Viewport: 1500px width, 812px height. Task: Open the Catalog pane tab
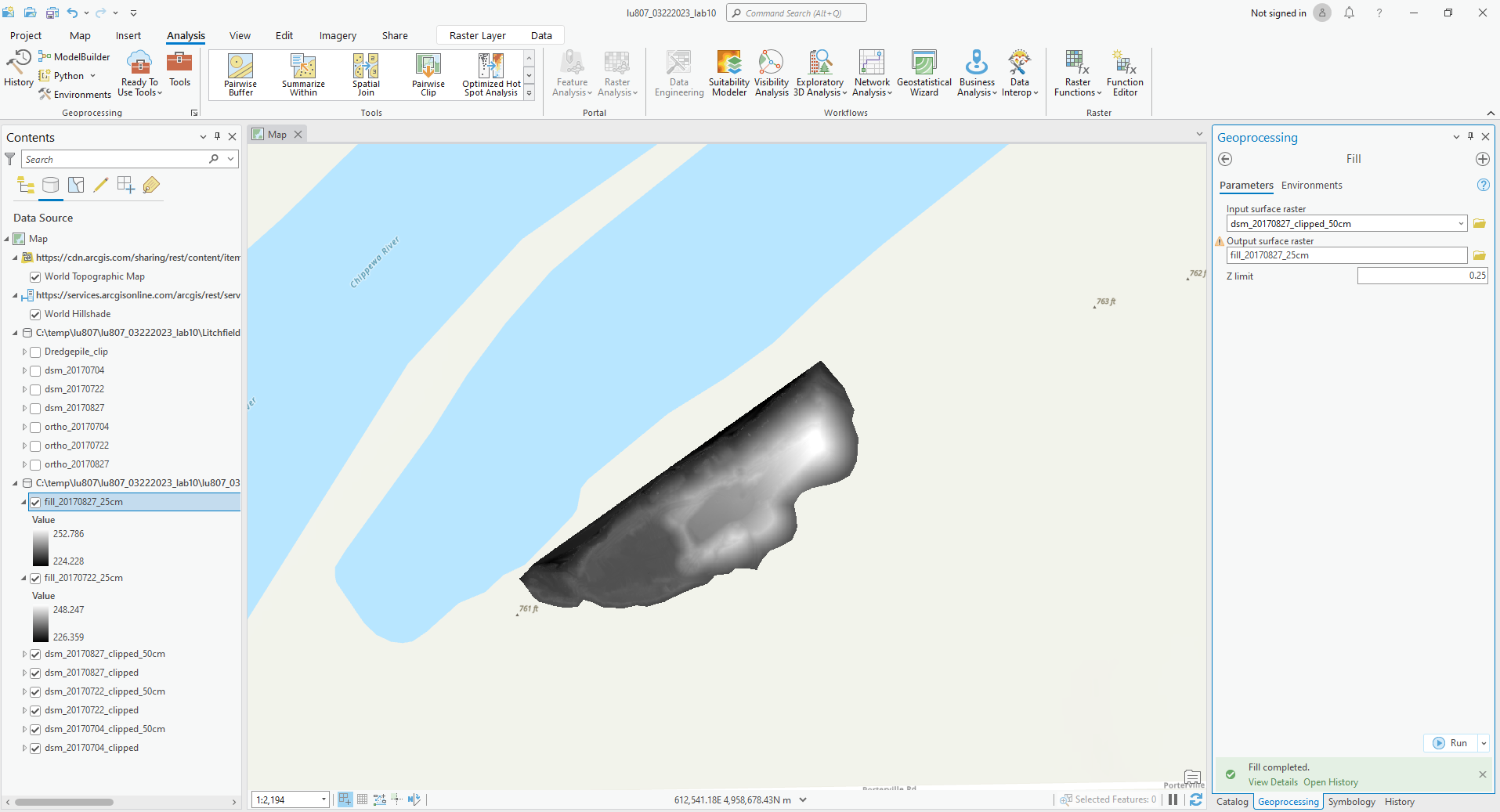(1232, 802)
